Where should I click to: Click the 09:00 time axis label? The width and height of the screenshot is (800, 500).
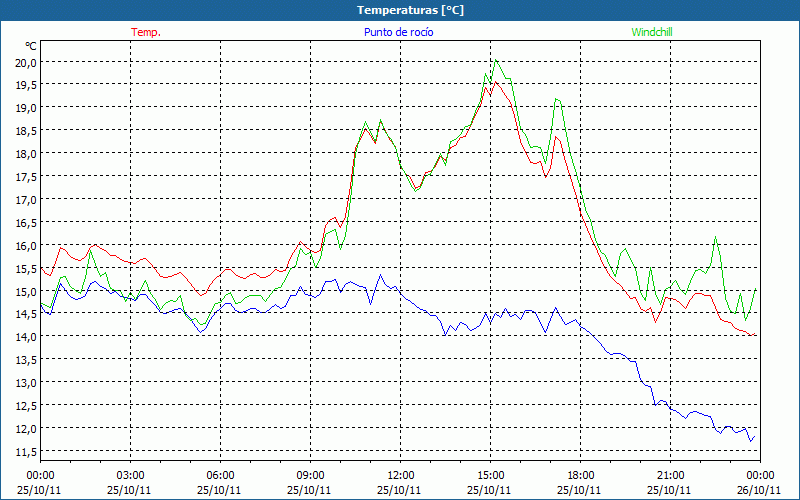[310, 476]
